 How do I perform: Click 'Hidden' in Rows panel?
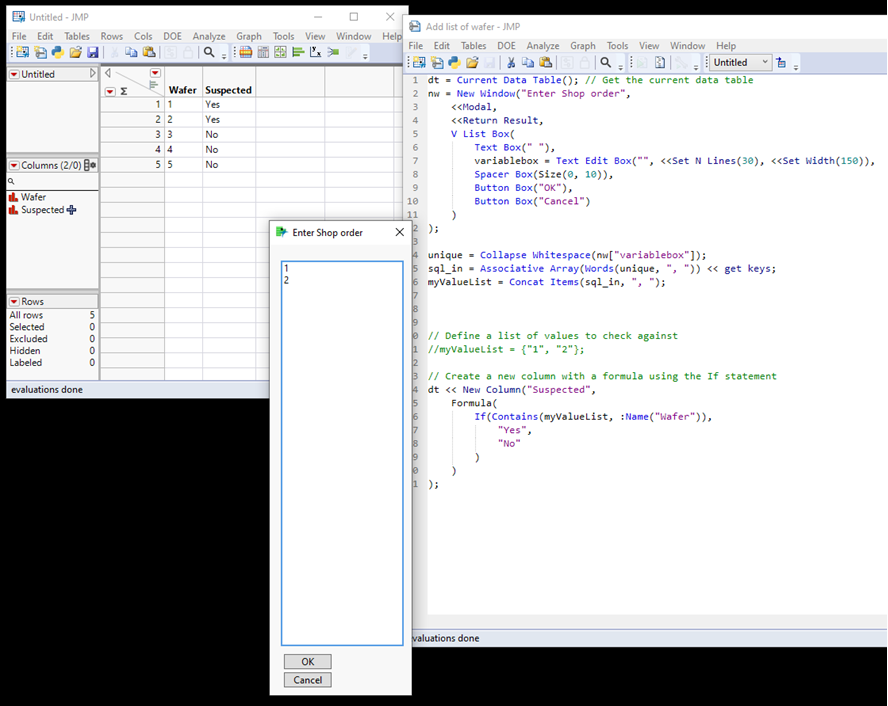(25, 350)
